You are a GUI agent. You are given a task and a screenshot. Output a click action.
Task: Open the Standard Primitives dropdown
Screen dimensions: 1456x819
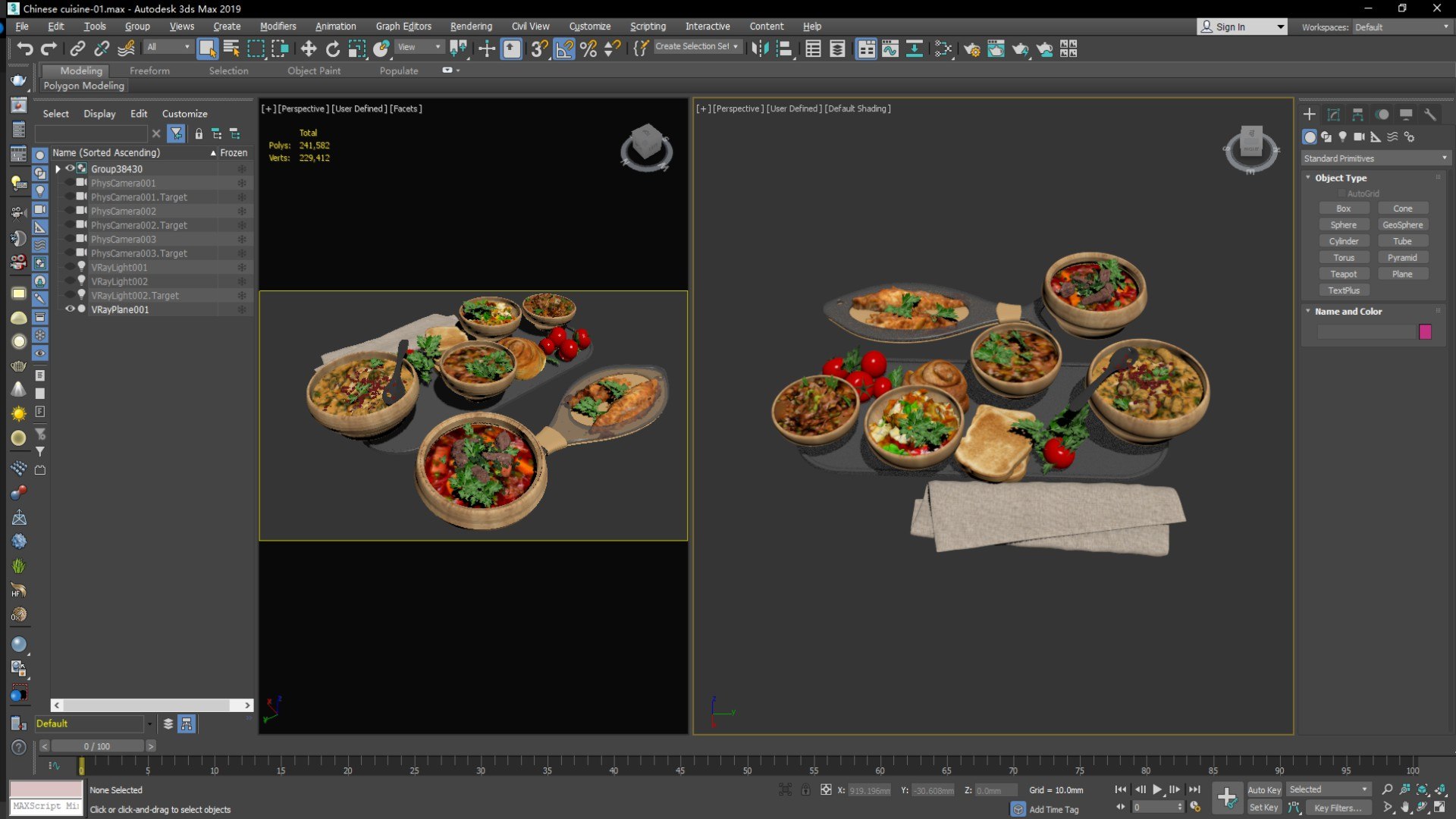click(x=1375, y=158)
